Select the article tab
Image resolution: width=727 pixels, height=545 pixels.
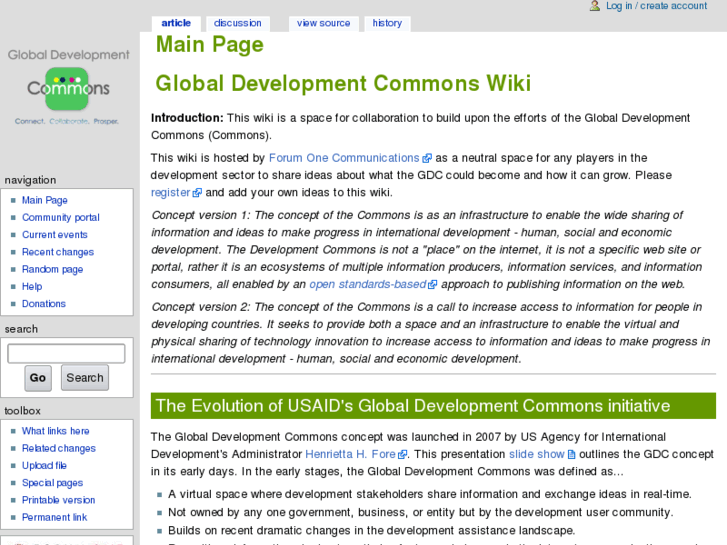(176, 23)
